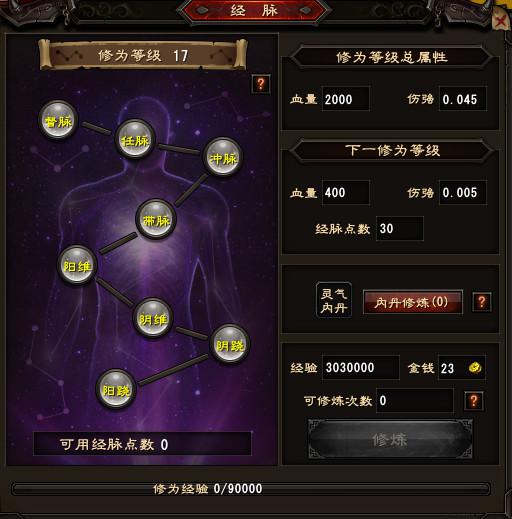Open help next to 内丹修炼 button
The image size is (512, 519).
click(482, 302)
